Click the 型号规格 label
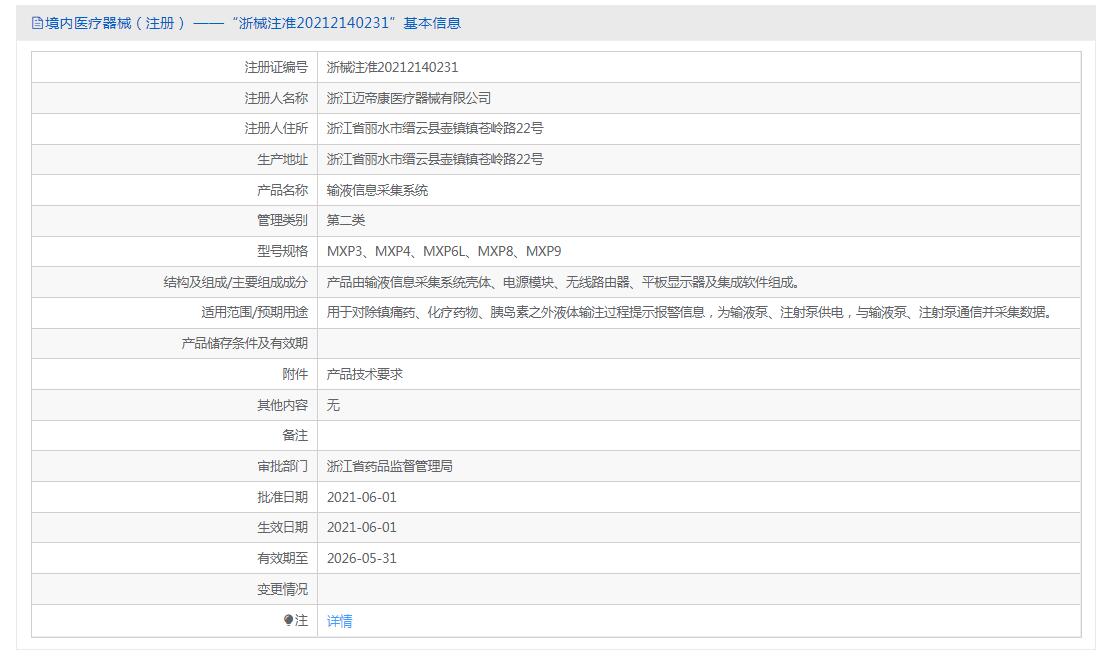The height and width of the screenshot is (671, 1116). click(283, 251)
